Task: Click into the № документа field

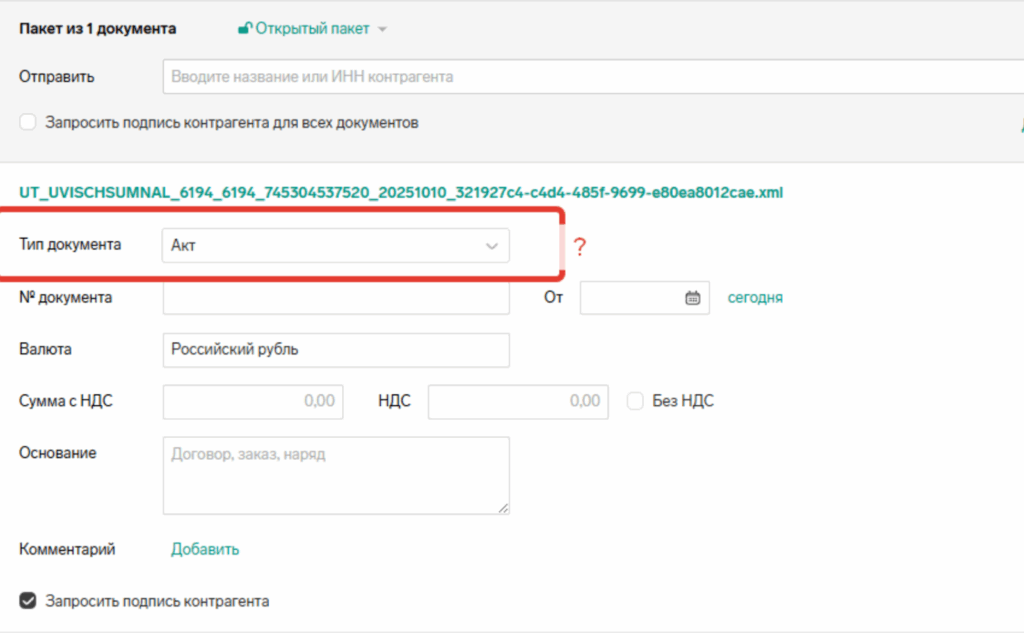Action: [x=335, y=298]
